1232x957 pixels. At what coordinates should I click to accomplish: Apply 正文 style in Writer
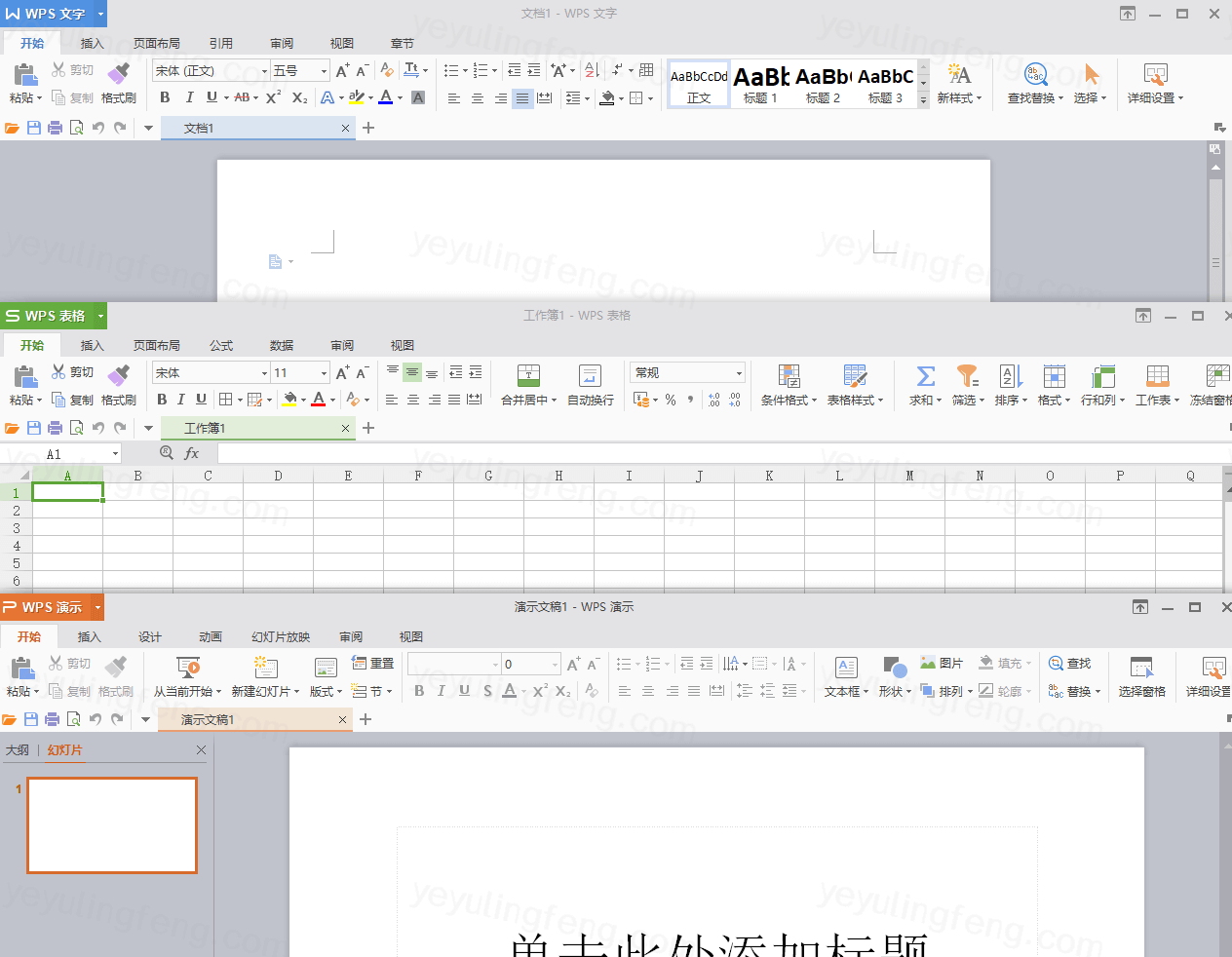coord(699,85)
